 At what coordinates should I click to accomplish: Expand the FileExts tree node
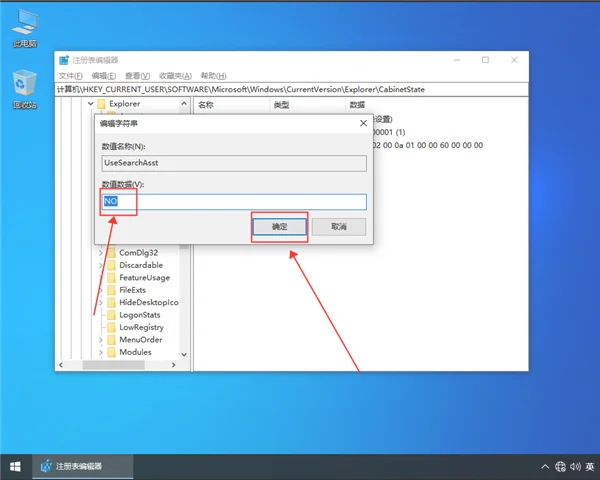101,290
